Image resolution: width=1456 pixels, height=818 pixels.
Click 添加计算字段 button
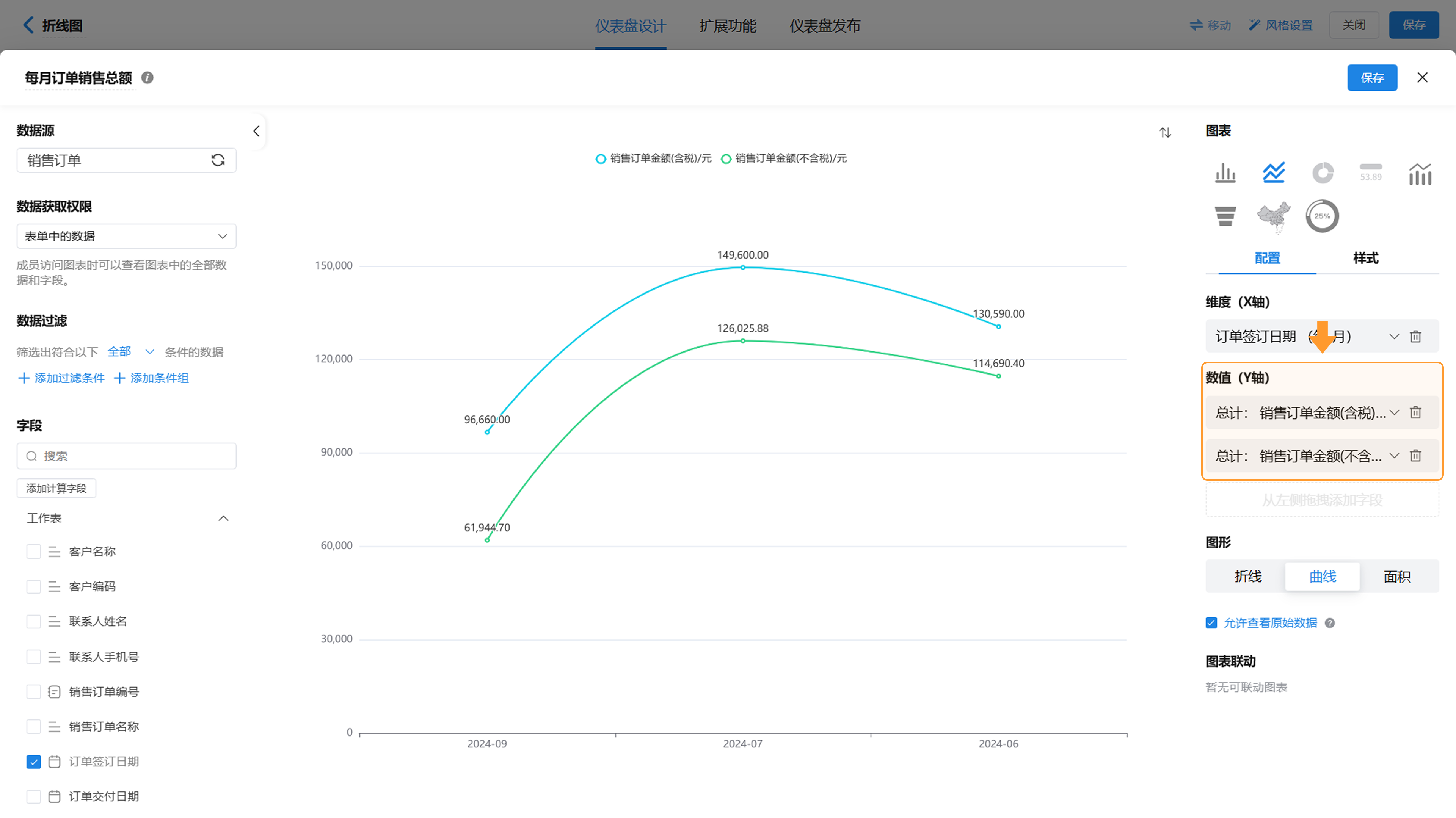[x=56, y=488]
